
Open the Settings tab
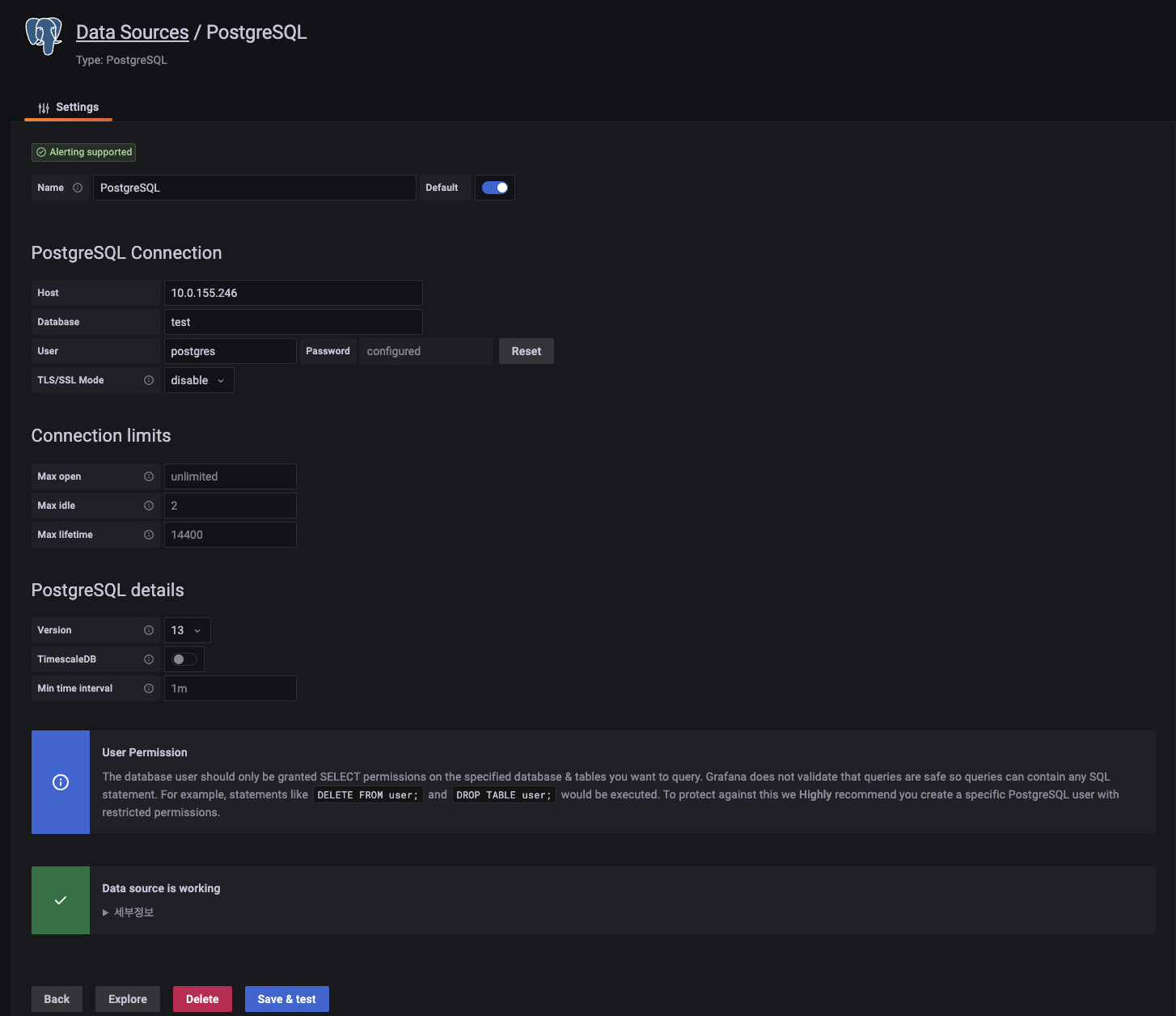pyautogui.click(x=69, y=108)
